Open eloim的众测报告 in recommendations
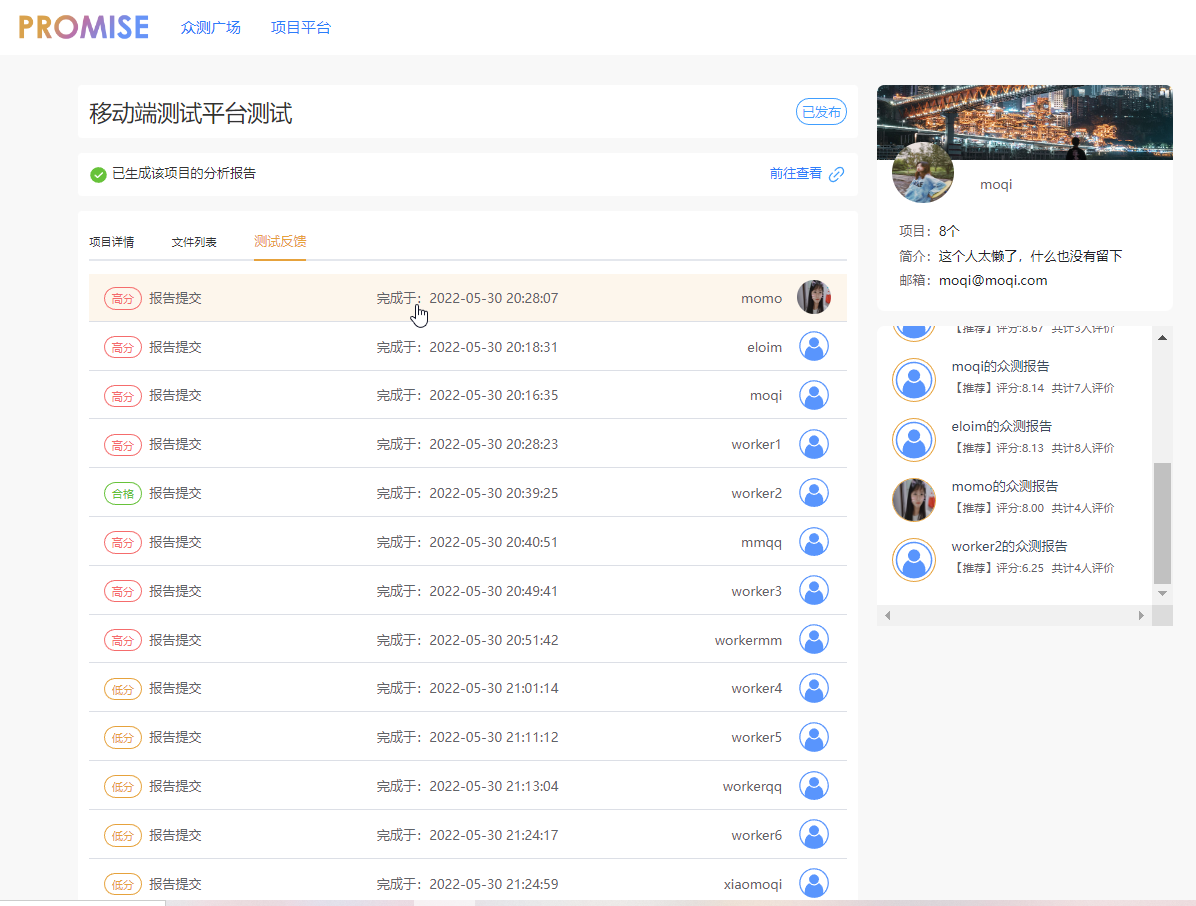Screen dimensions: 1196x906 [1001, 426]
